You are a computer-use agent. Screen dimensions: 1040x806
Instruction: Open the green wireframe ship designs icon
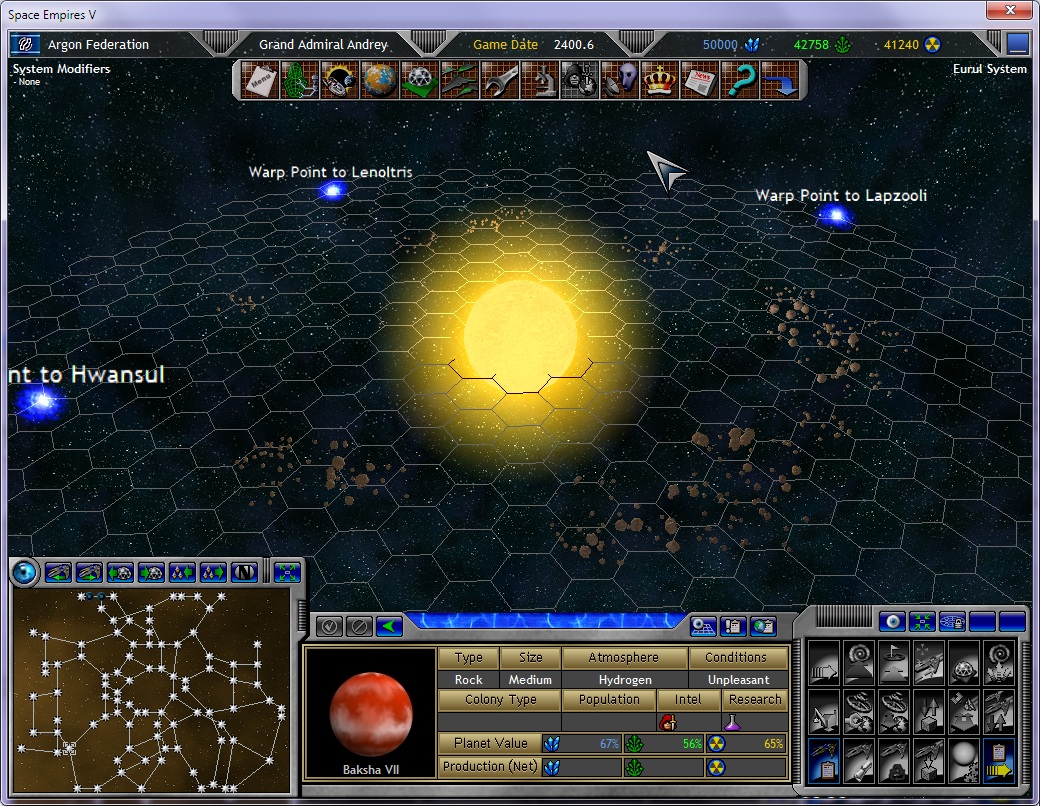(300, 80)
